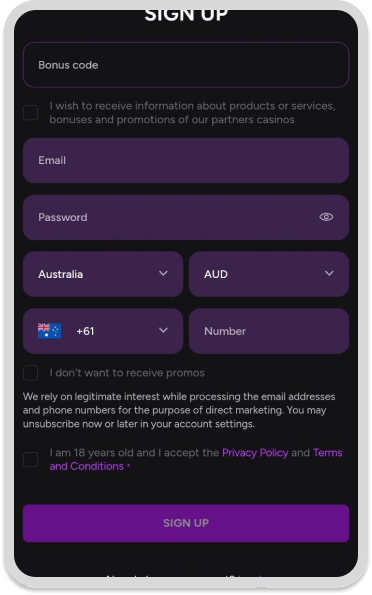Click the "I wish to receive information" label
This screenshot has width=372, height=595.
192,113
